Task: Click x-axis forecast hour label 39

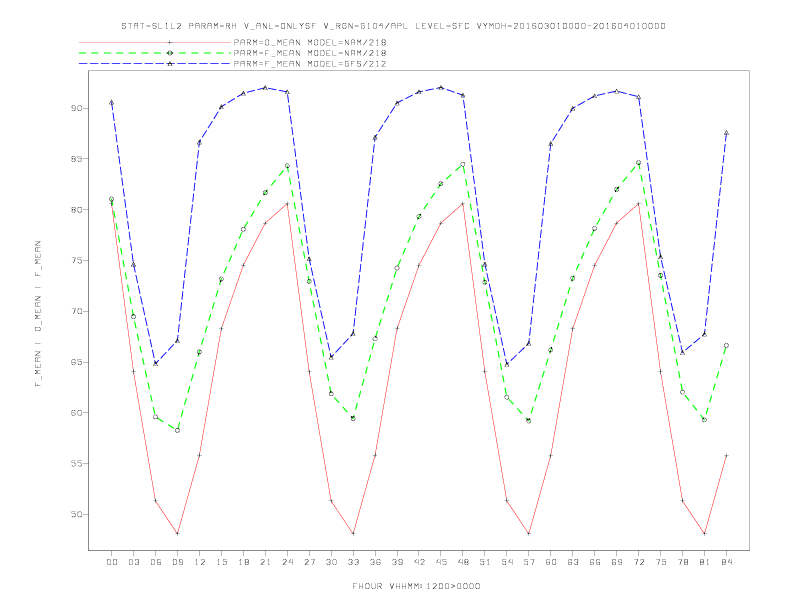Action: (397, 562)
